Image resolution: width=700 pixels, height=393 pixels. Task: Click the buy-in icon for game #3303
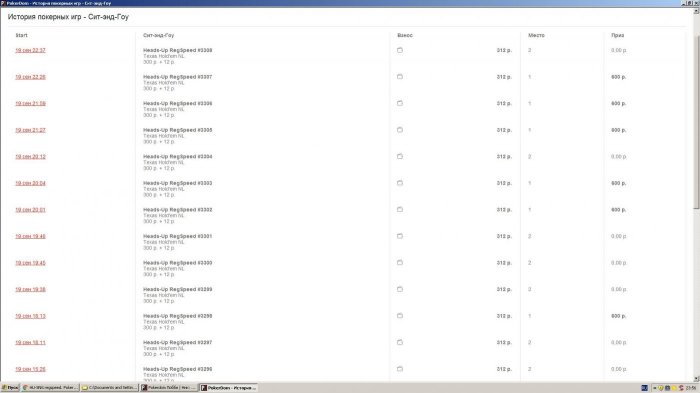pos(400,183)
